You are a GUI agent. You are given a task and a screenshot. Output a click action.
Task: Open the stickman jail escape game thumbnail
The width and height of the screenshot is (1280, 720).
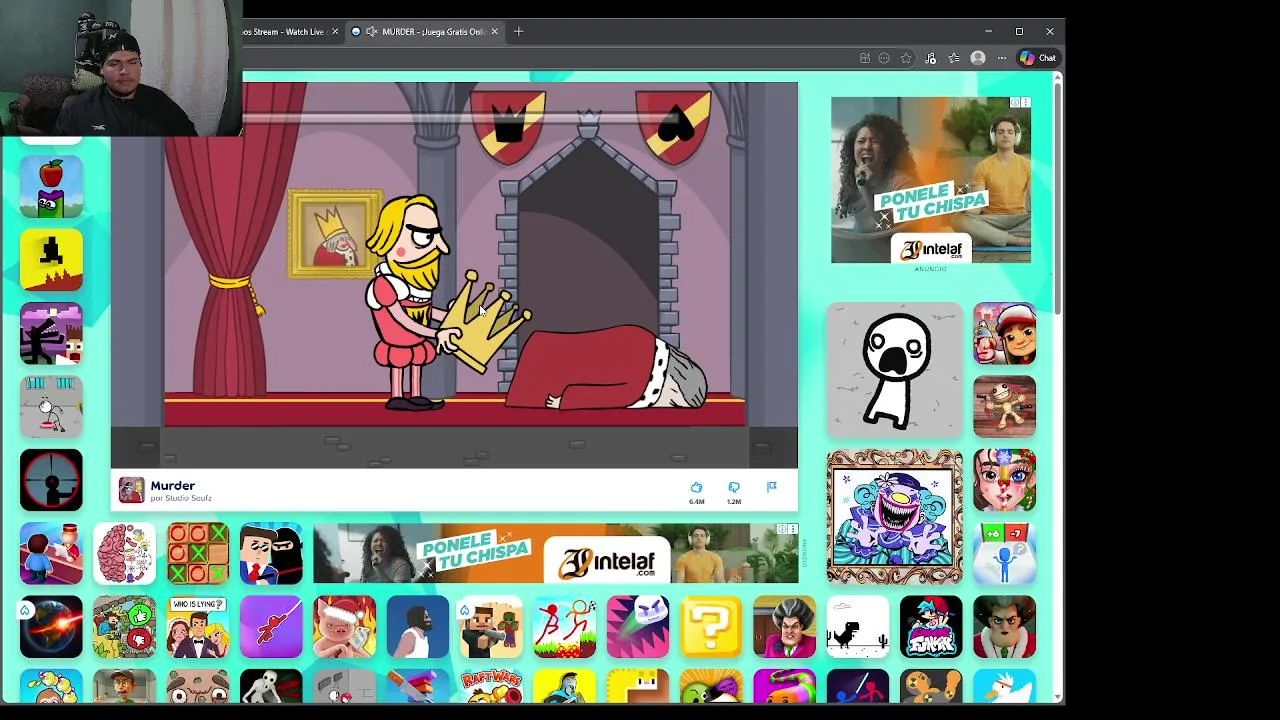click(x=51, y=406)
